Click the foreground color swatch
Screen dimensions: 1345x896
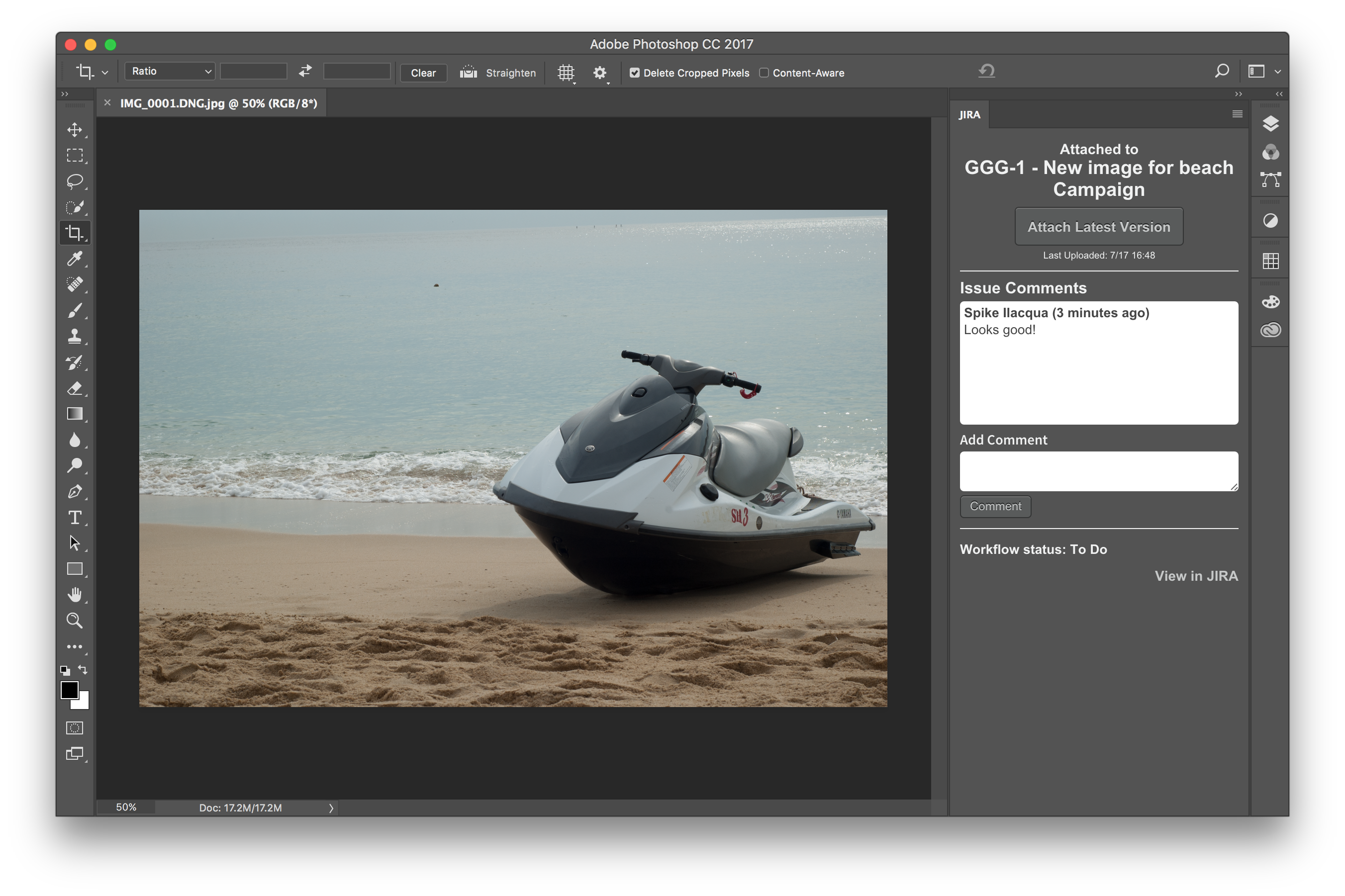pos(69,690)
